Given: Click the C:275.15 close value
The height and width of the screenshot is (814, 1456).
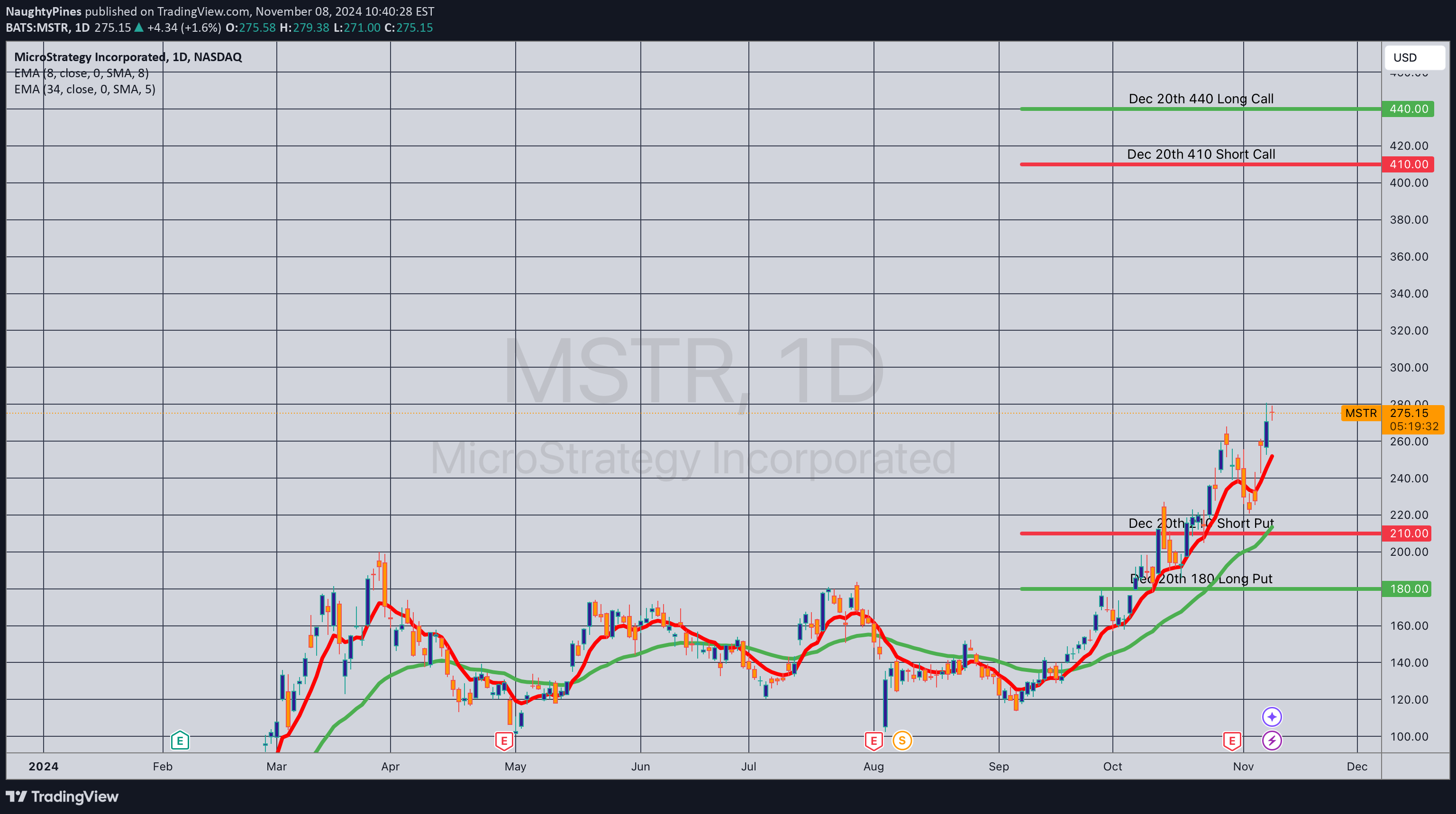Looking at the screenshot, I should click(x=409, y=27).
